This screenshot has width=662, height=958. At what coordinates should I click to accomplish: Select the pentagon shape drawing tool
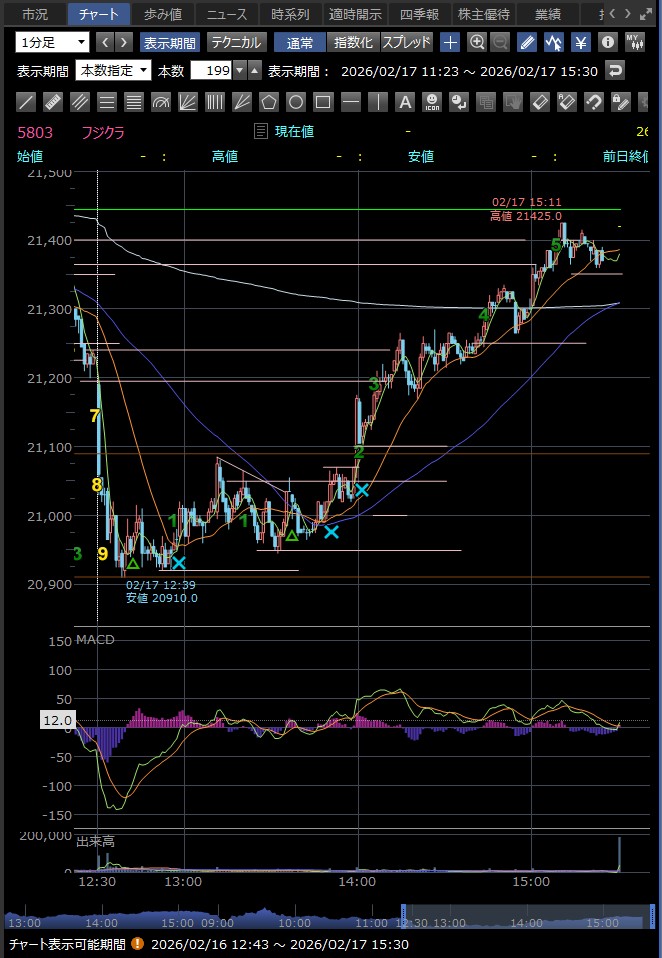[x=269, y=102]
